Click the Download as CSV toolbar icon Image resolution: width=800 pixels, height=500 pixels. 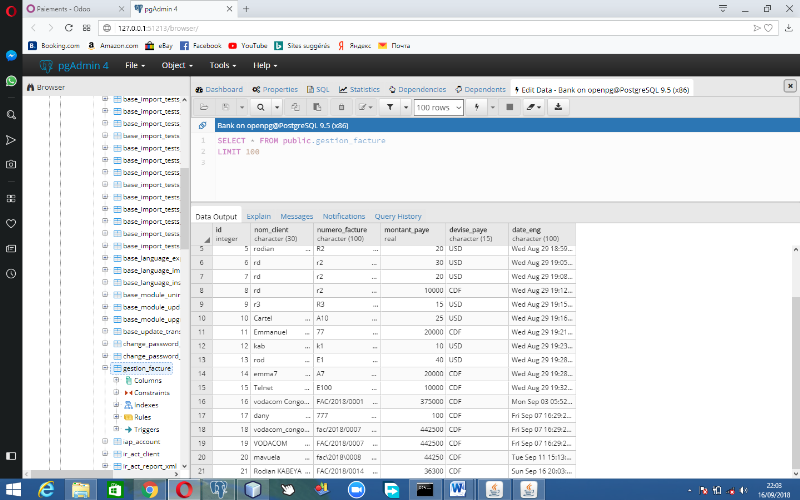pos(558,107)
